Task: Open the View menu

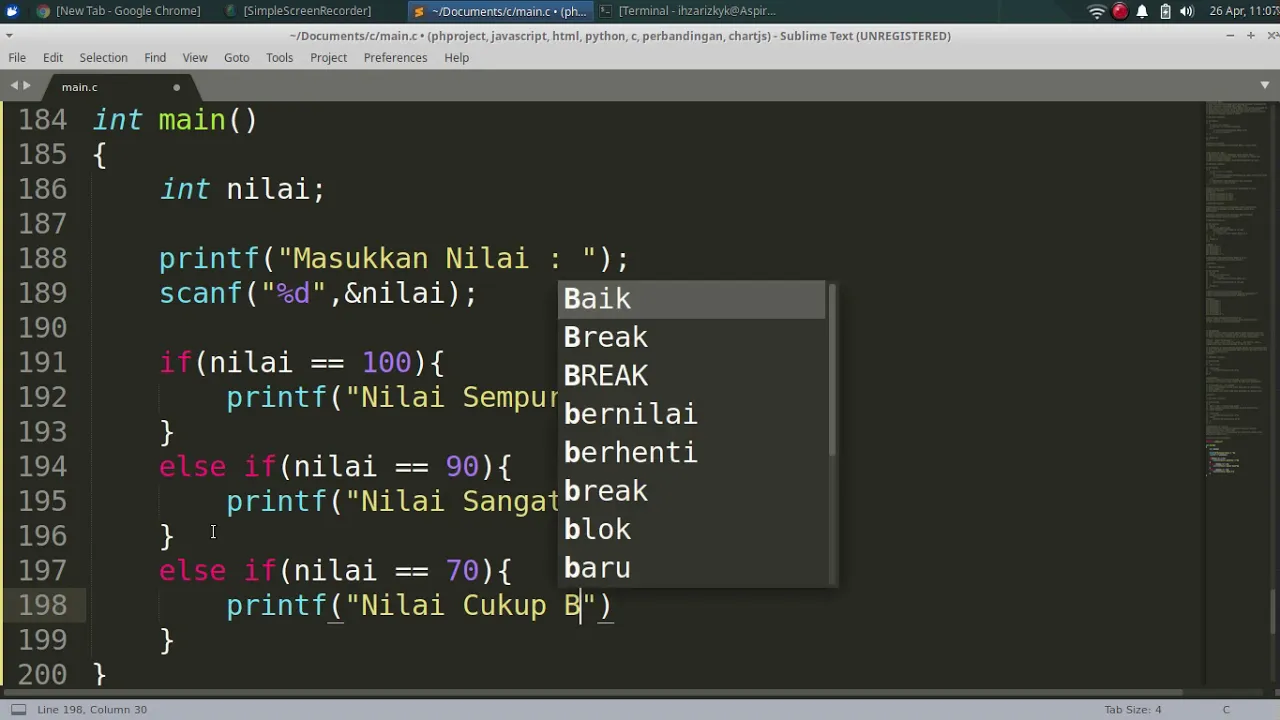Action: 195,58
